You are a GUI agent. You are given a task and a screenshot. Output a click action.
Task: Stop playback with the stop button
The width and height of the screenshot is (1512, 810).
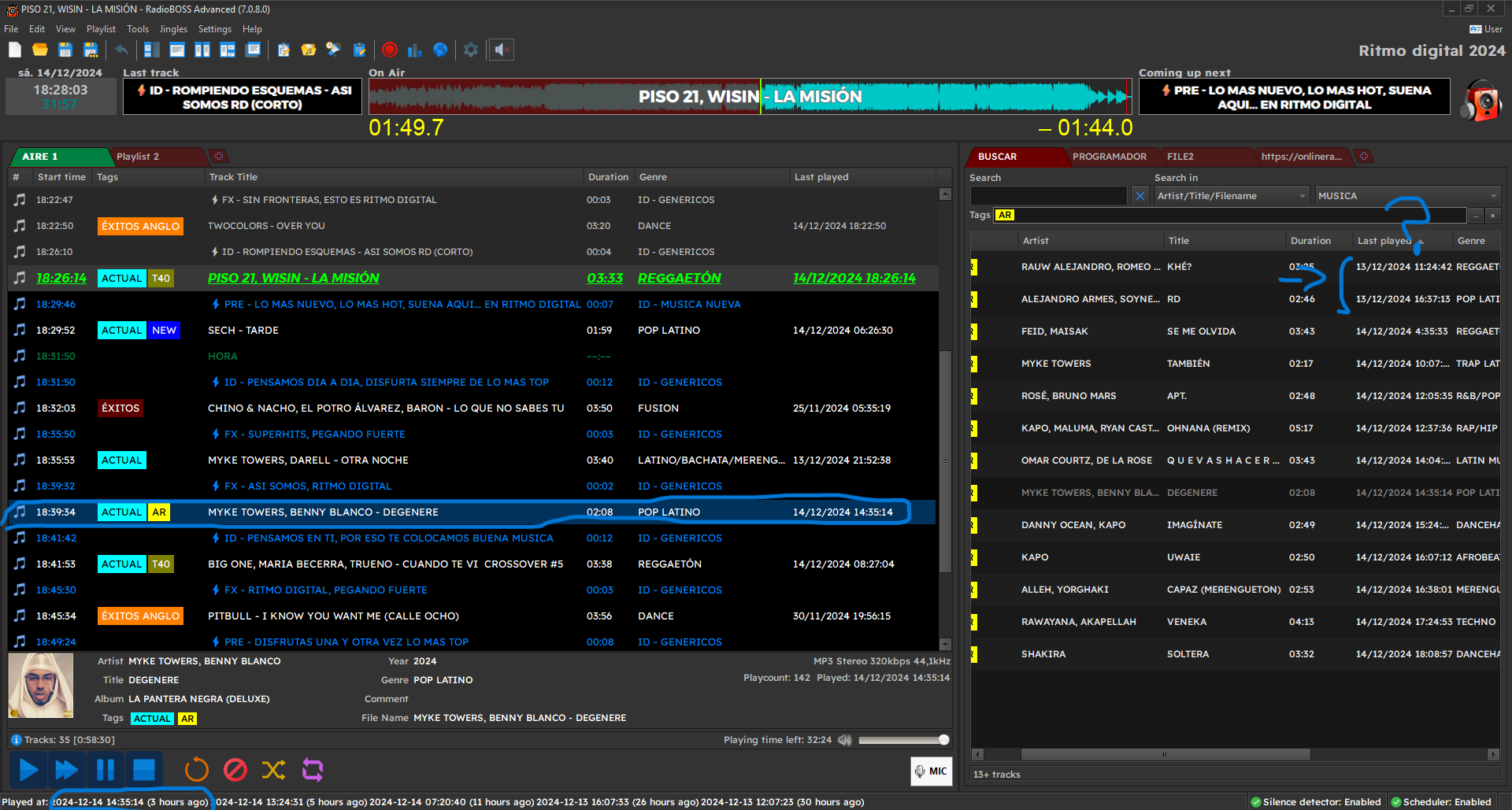(x=143, y=770)
